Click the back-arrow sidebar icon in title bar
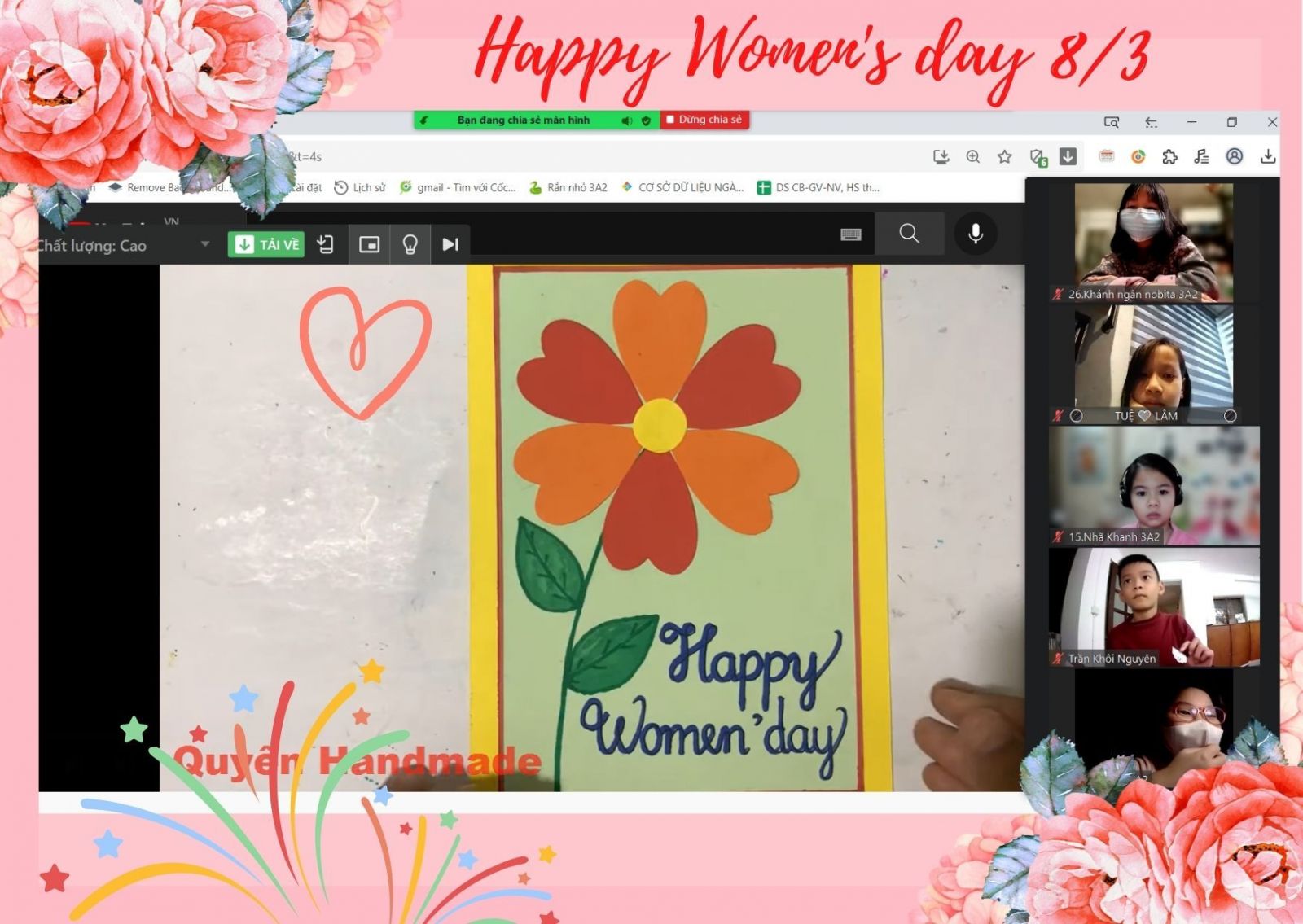Screen dimensions: 1303x924 click(x=1152, y=122)
